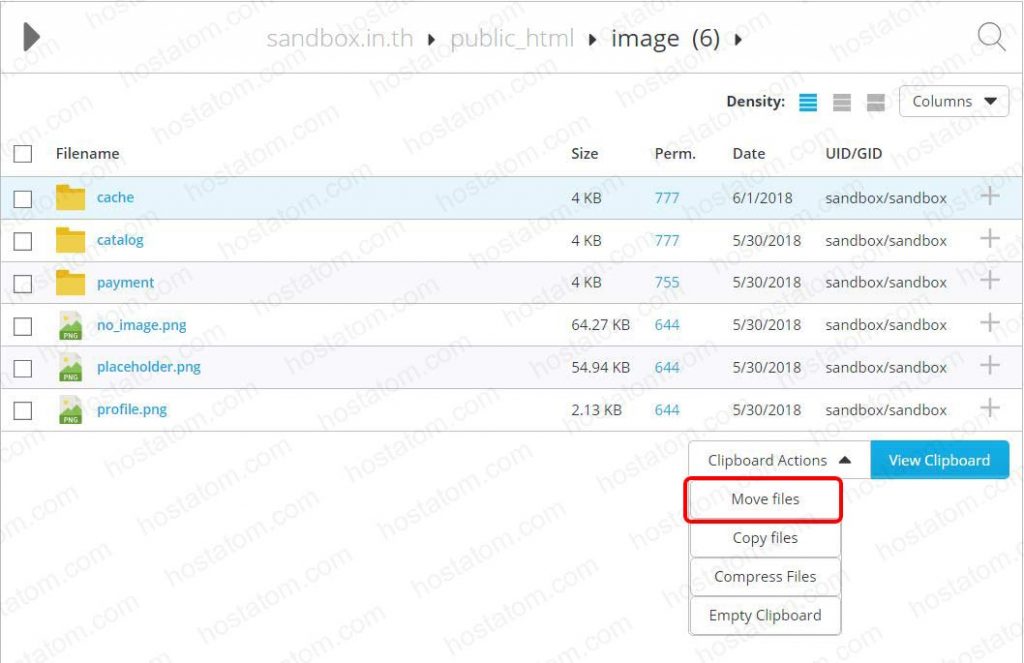Toggle the select-all checkbox in the header
This screenshot has height=663, width=1024.
click(22, 153)
